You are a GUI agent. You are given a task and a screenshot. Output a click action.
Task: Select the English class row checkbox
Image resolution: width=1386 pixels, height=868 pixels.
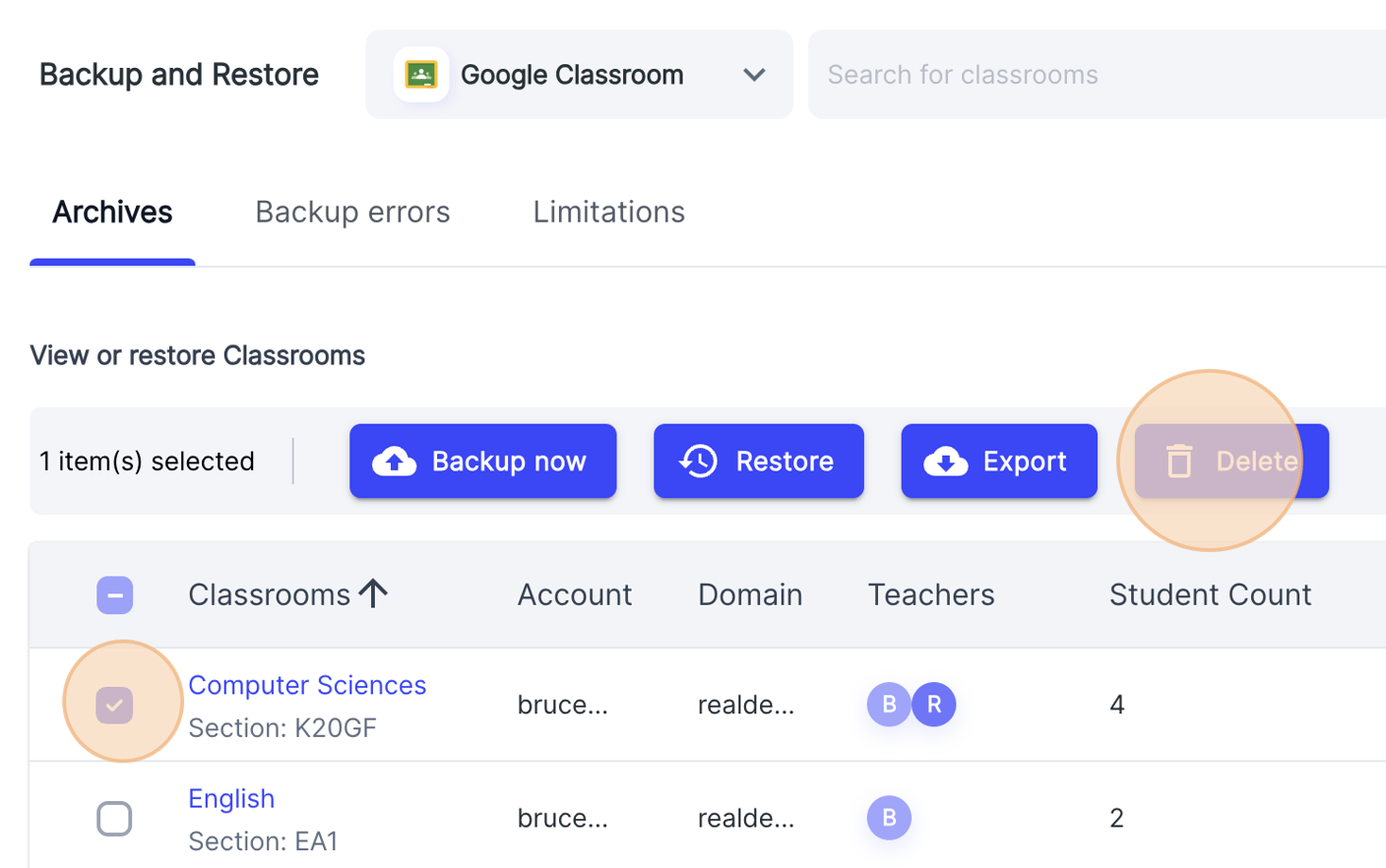[x=114, y=818]
